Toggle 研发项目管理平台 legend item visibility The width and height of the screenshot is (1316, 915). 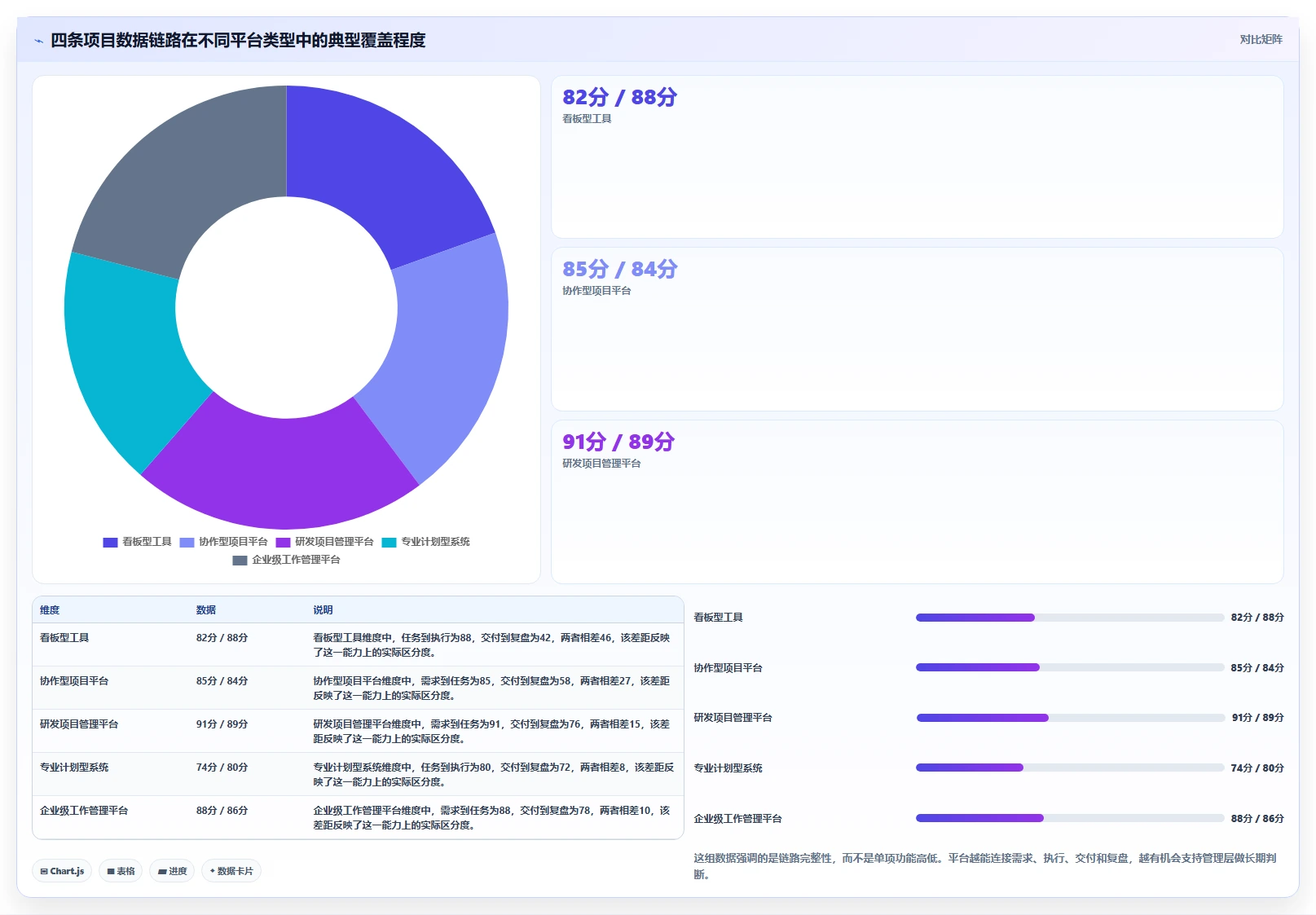[x=325, y=542]
